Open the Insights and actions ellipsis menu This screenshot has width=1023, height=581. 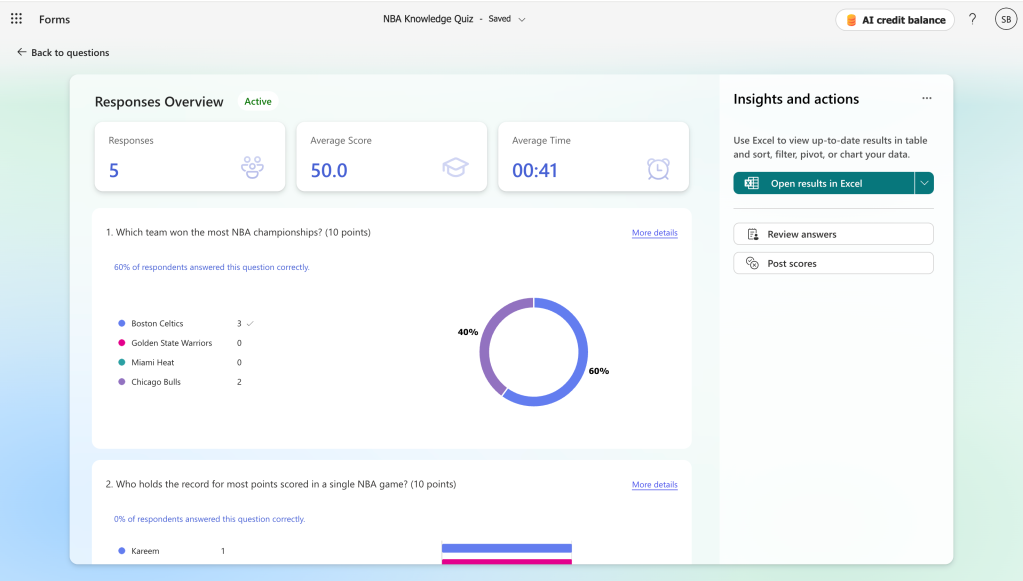coord(926,97)
